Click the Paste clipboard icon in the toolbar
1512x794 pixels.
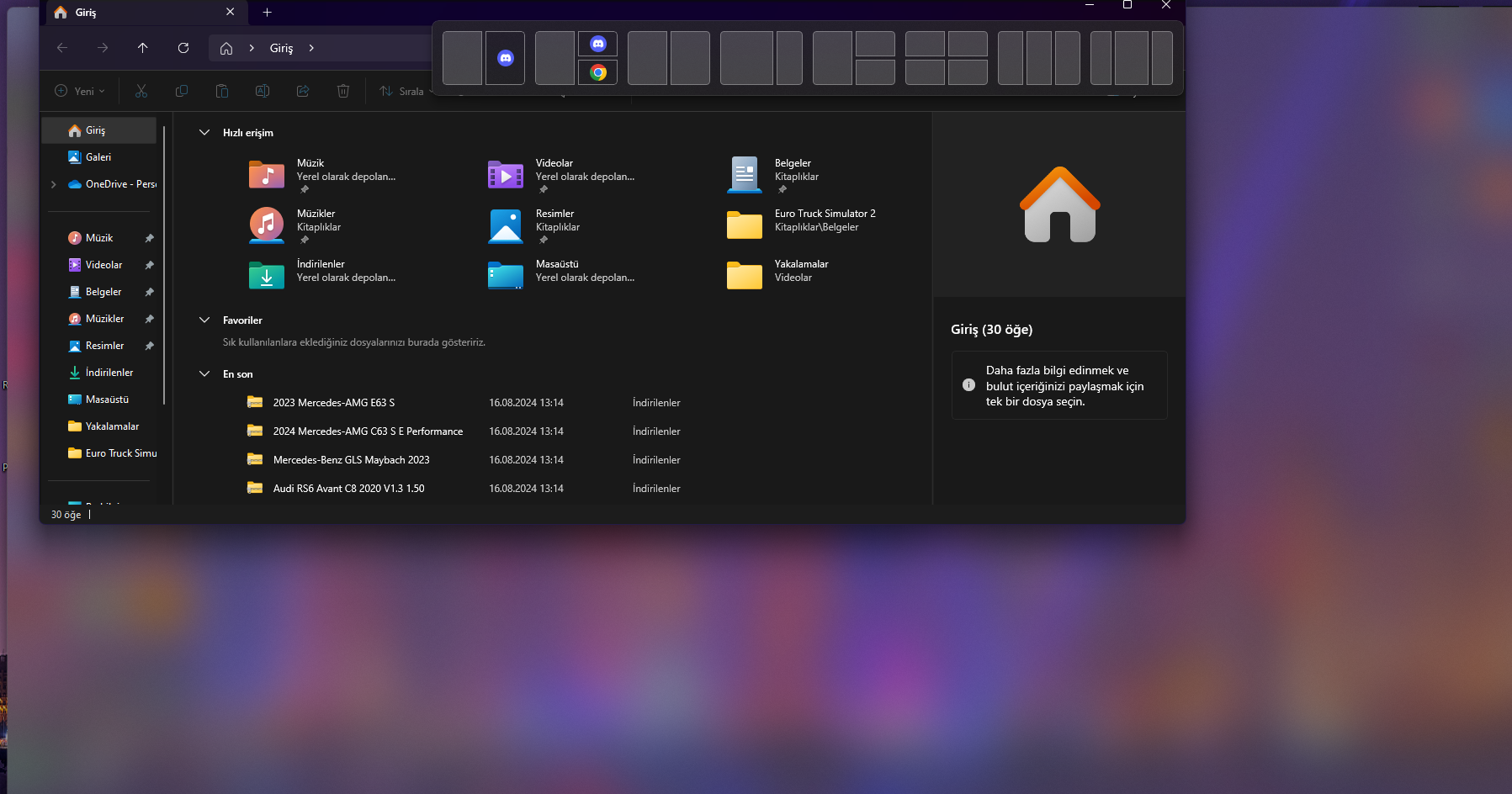click(x=222, y=91)
